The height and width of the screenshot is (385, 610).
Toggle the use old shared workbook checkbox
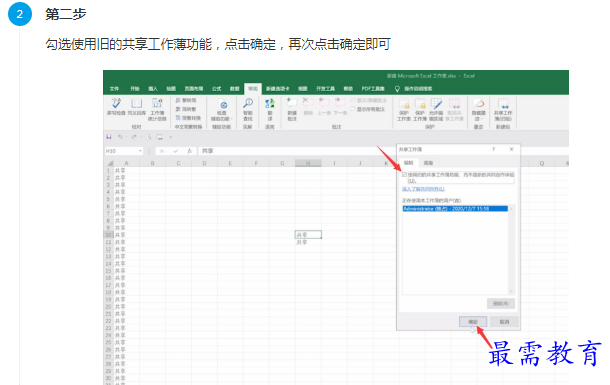click(x=405, y=175)
